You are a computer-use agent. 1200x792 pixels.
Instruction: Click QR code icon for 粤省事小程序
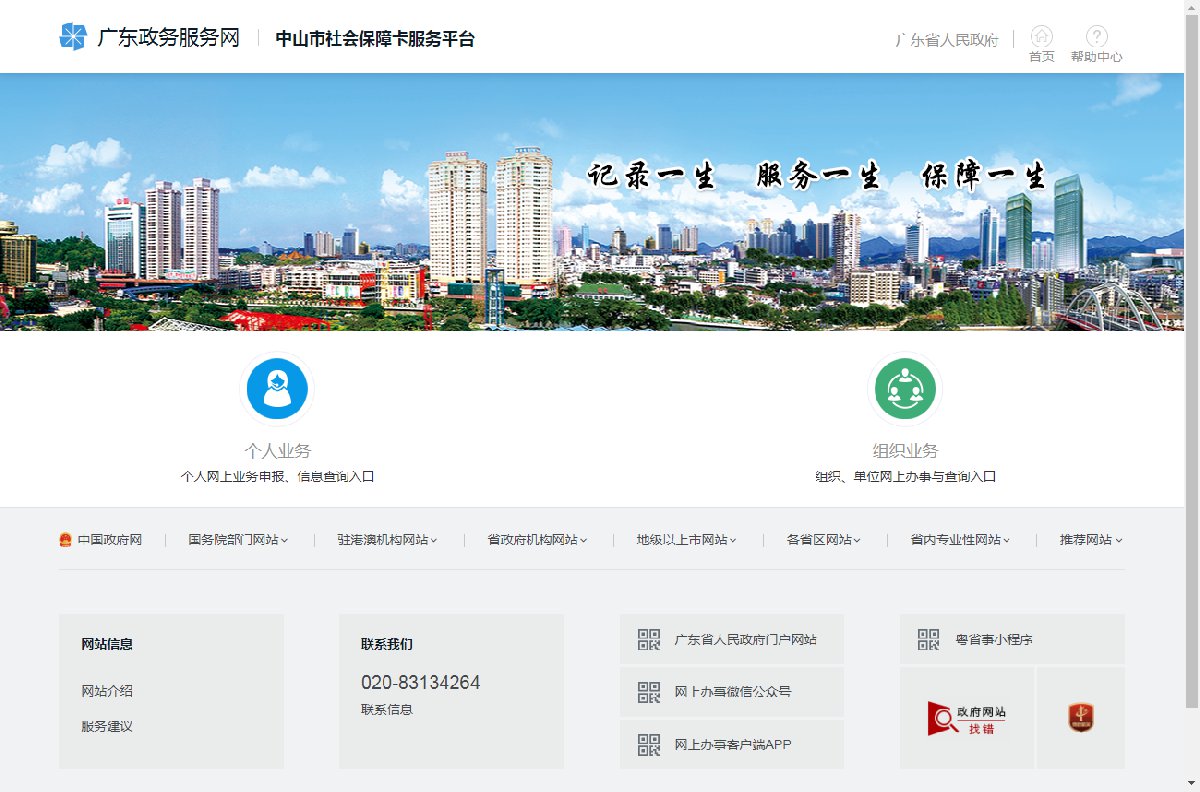[929, 640]
